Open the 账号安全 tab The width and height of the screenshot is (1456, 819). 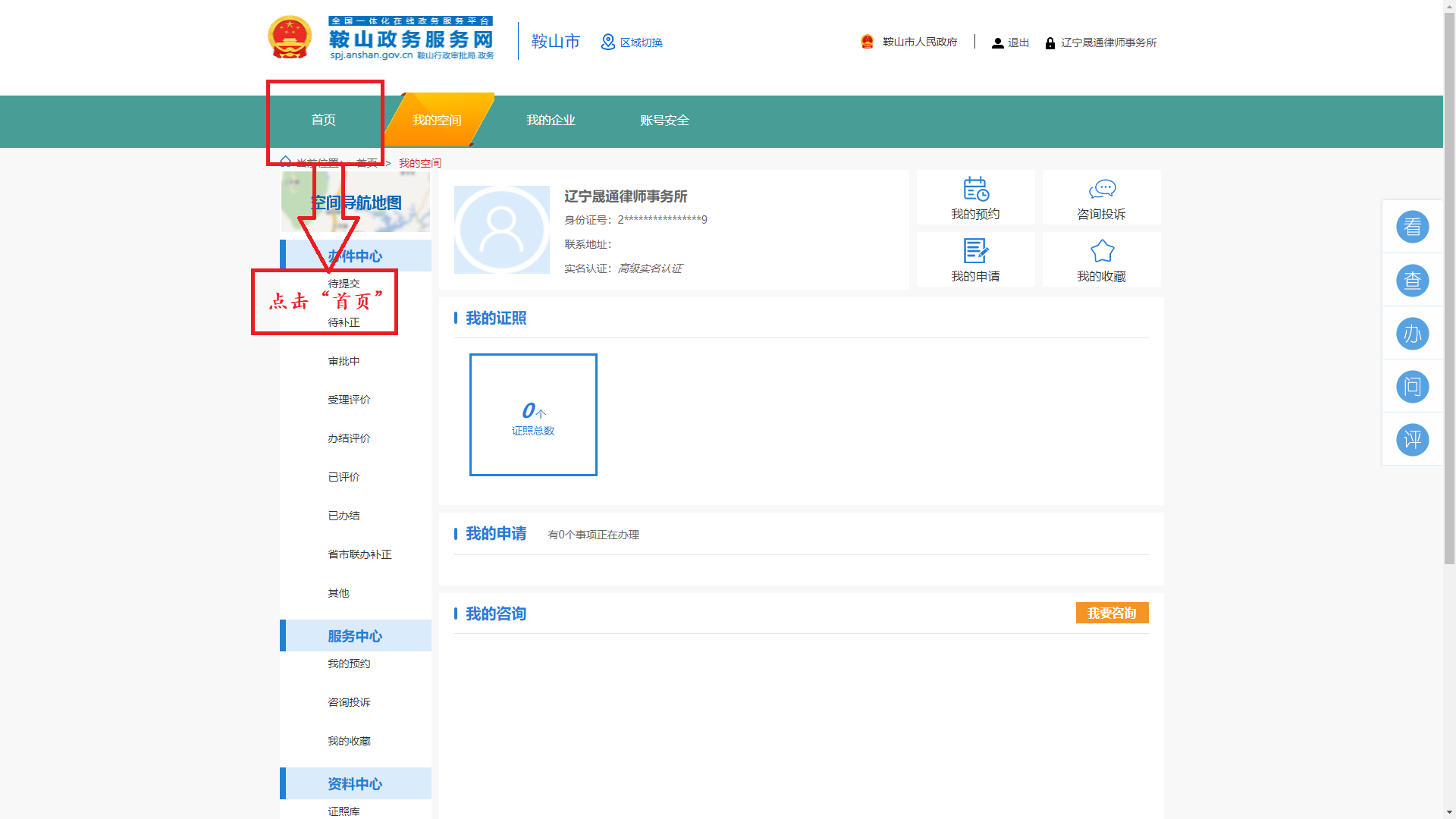[664, 120]
